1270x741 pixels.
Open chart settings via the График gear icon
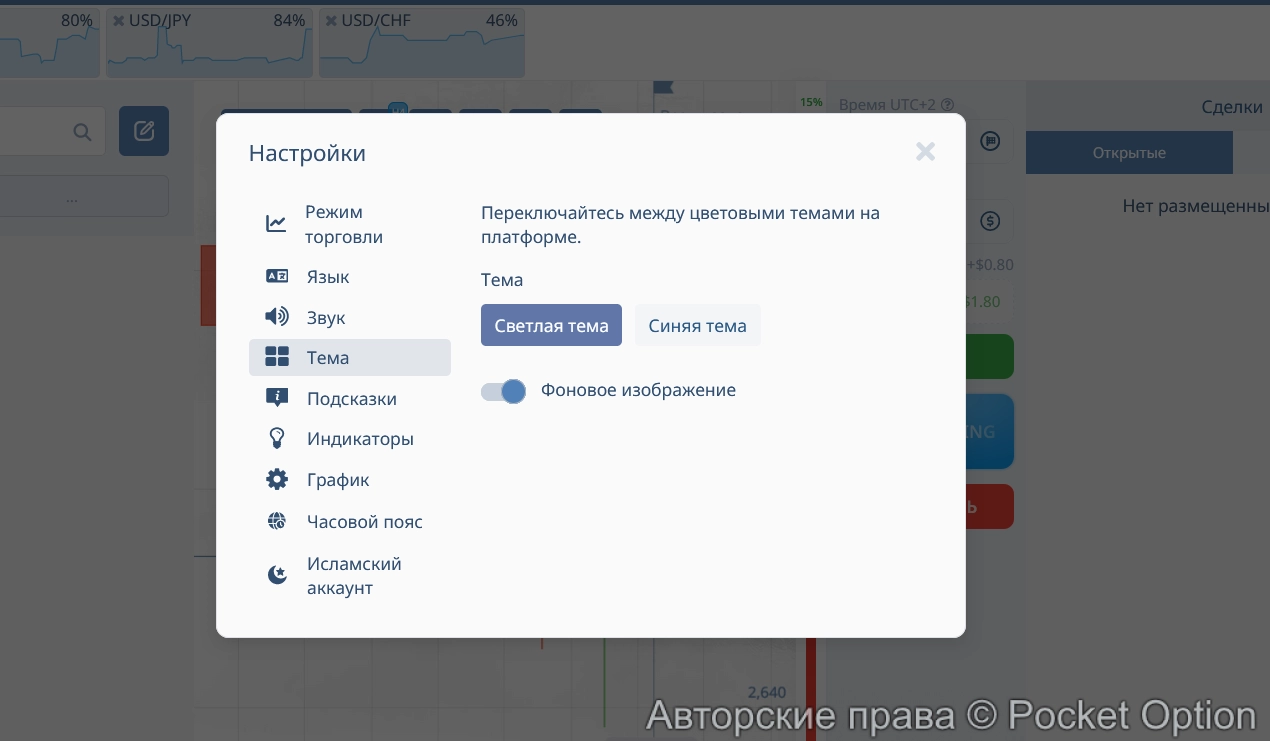tap(277, 478)
